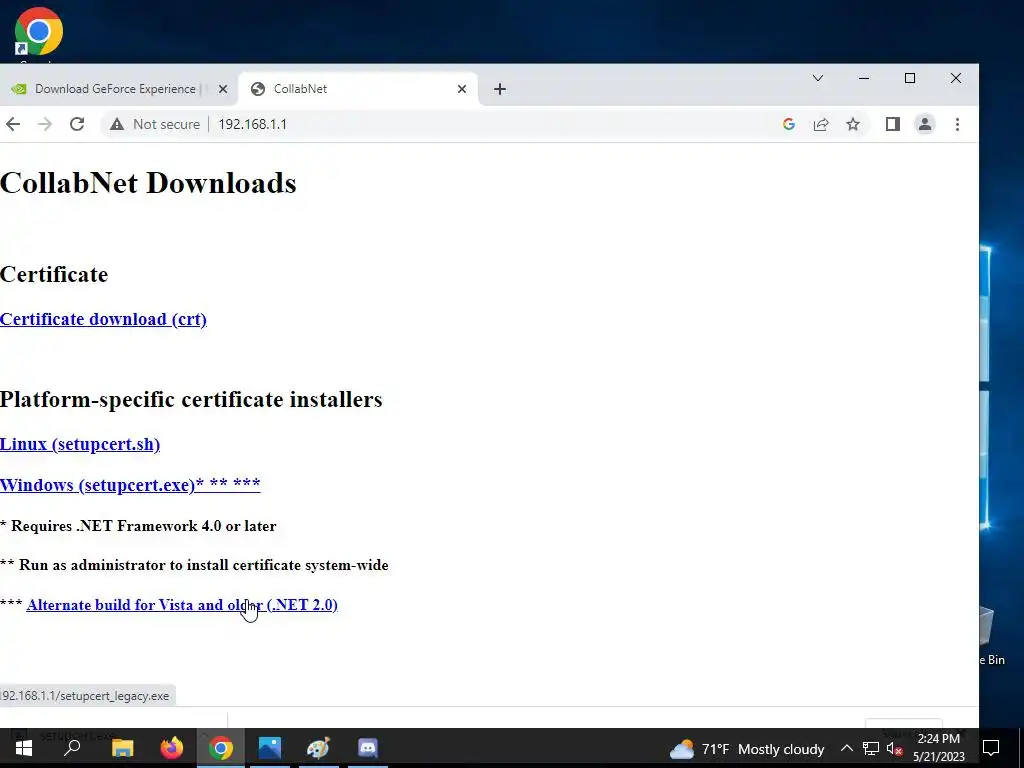This screenshot has height=768, width=1024.
Task: Open the Chrome three-dot menu
Action: pyautogui.click(x=957, y=124)
